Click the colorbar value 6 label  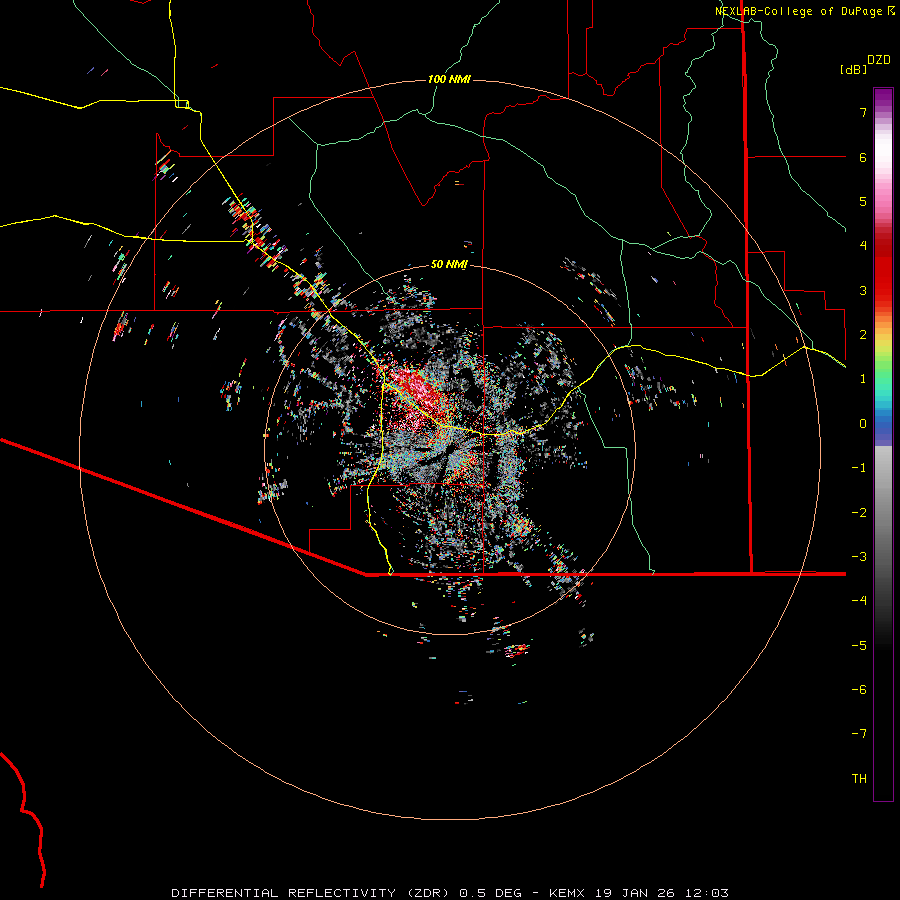pyautogui.click(x=863, y=157)
